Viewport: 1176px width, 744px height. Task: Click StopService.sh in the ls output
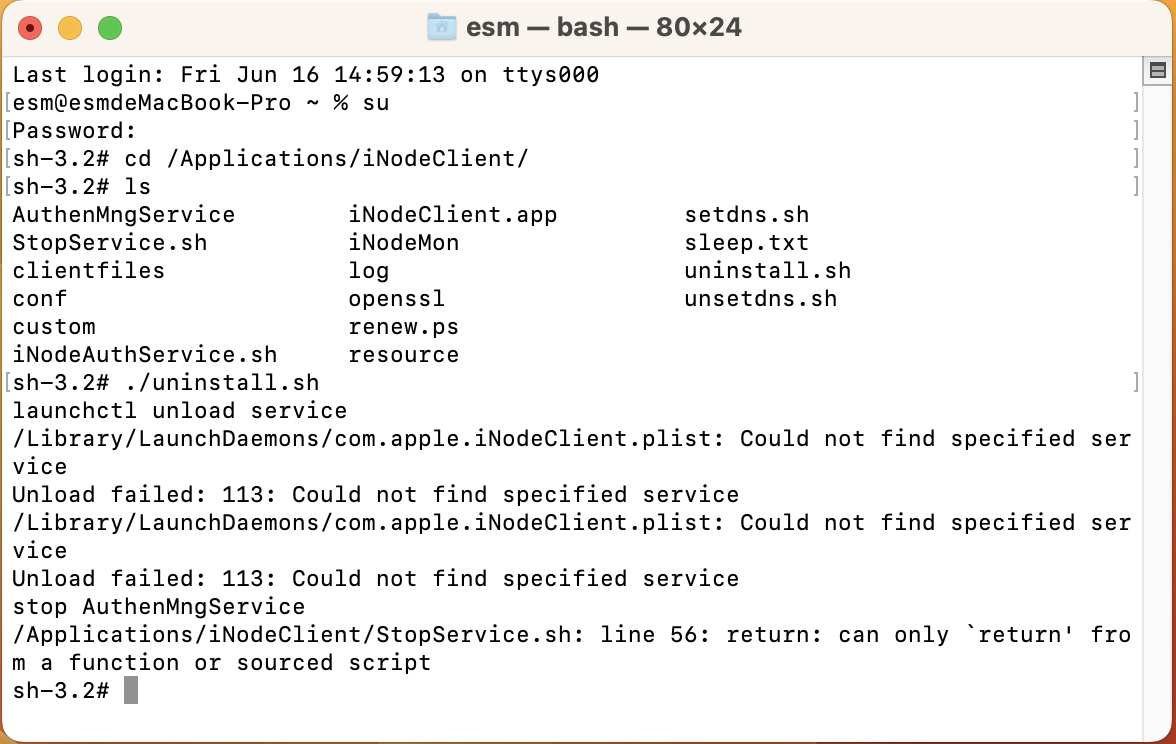point(110,242)
